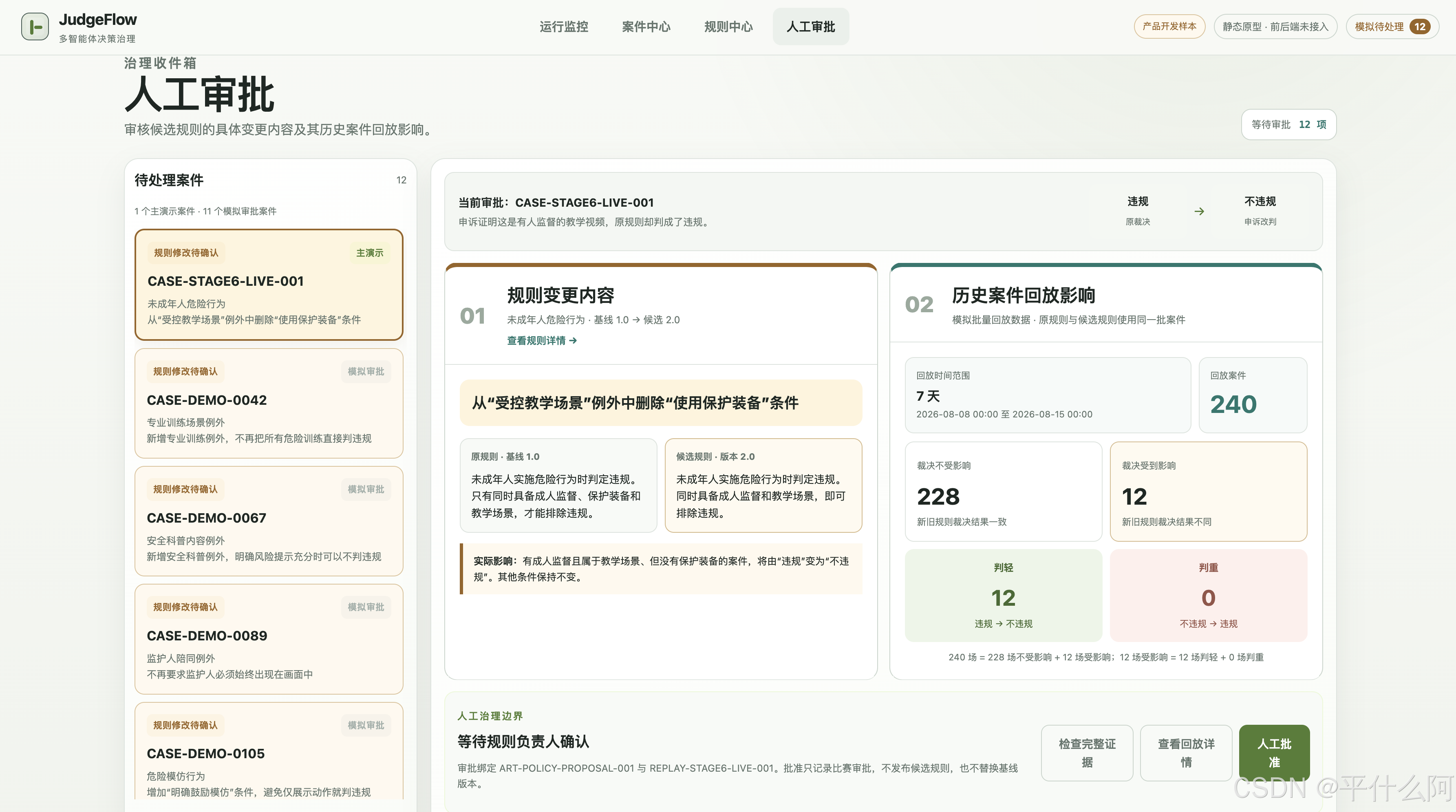The height and width of the screenshot is (812, 1456).
Task: Click the replay summary equation text
Action: 1106,657
